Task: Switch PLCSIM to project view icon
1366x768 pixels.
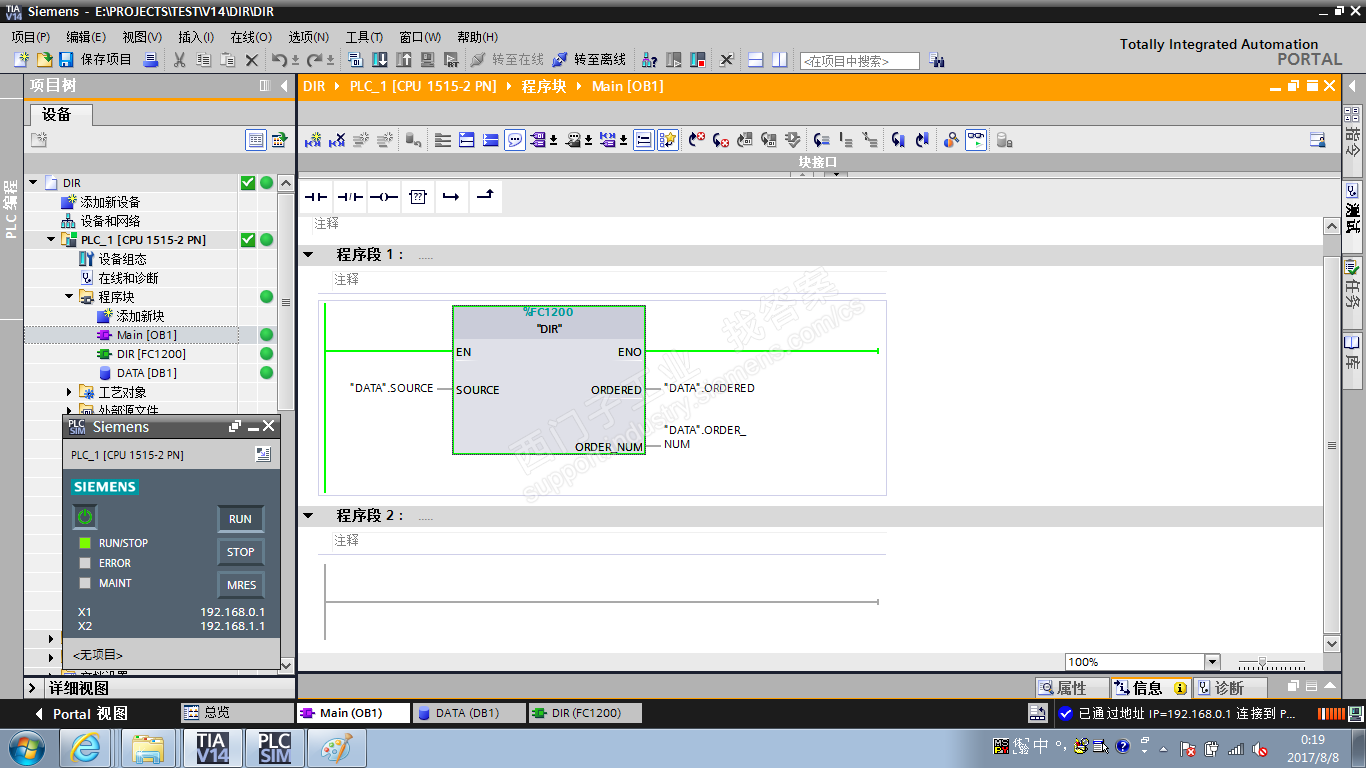Action: tap(262, 454)
